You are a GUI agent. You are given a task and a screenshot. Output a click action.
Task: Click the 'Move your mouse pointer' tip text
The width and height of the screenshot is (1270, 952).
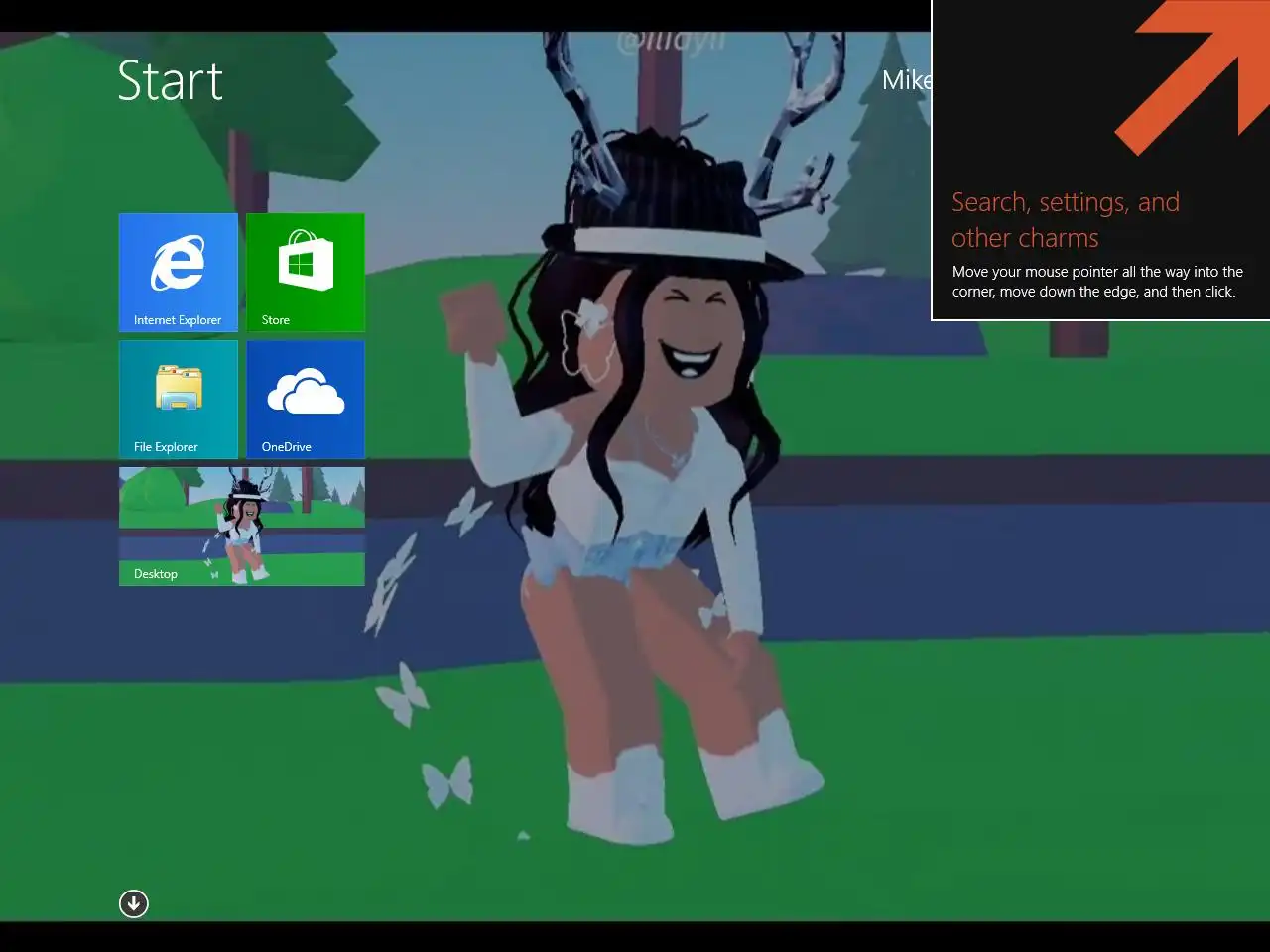pos(1097,282)
